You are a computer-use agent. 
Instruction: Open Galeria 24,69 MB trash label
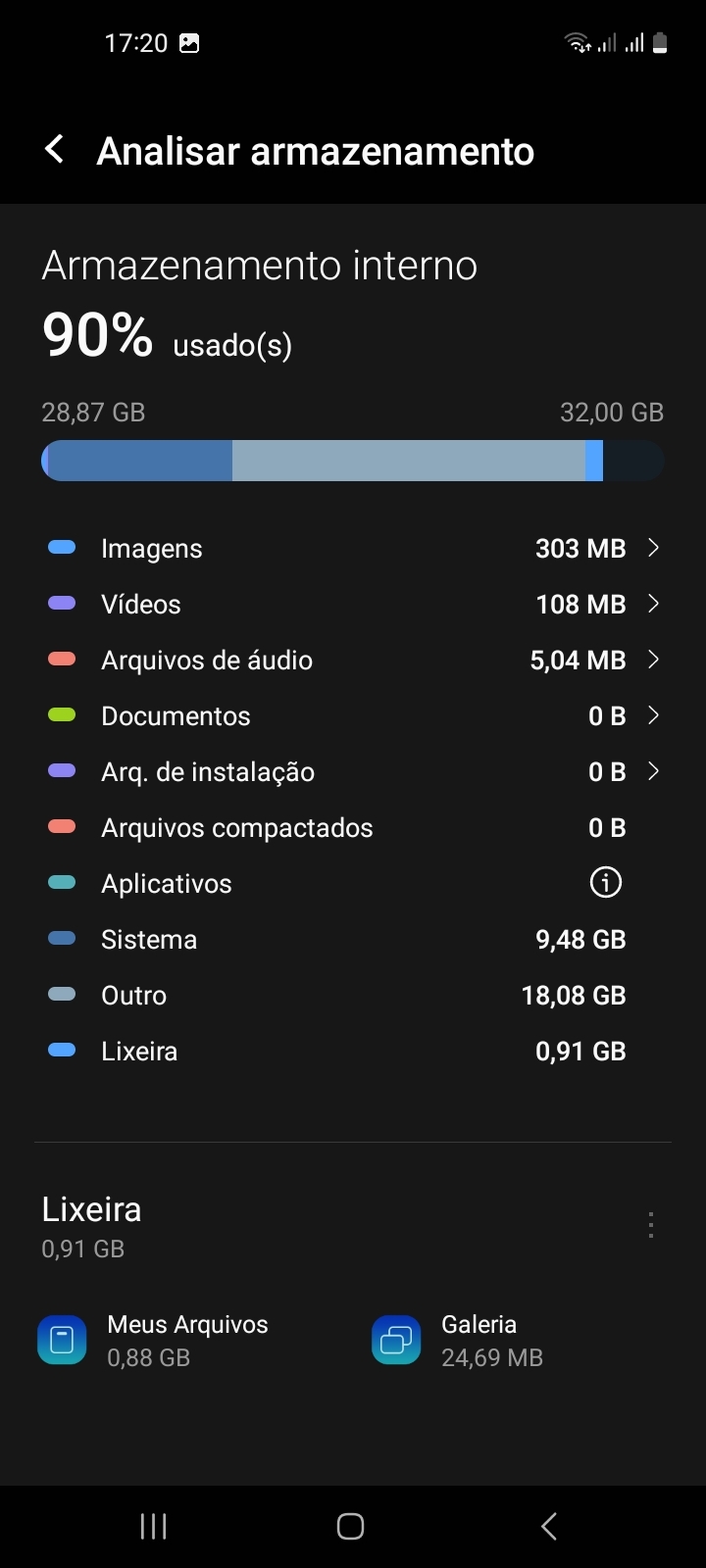491,1340
